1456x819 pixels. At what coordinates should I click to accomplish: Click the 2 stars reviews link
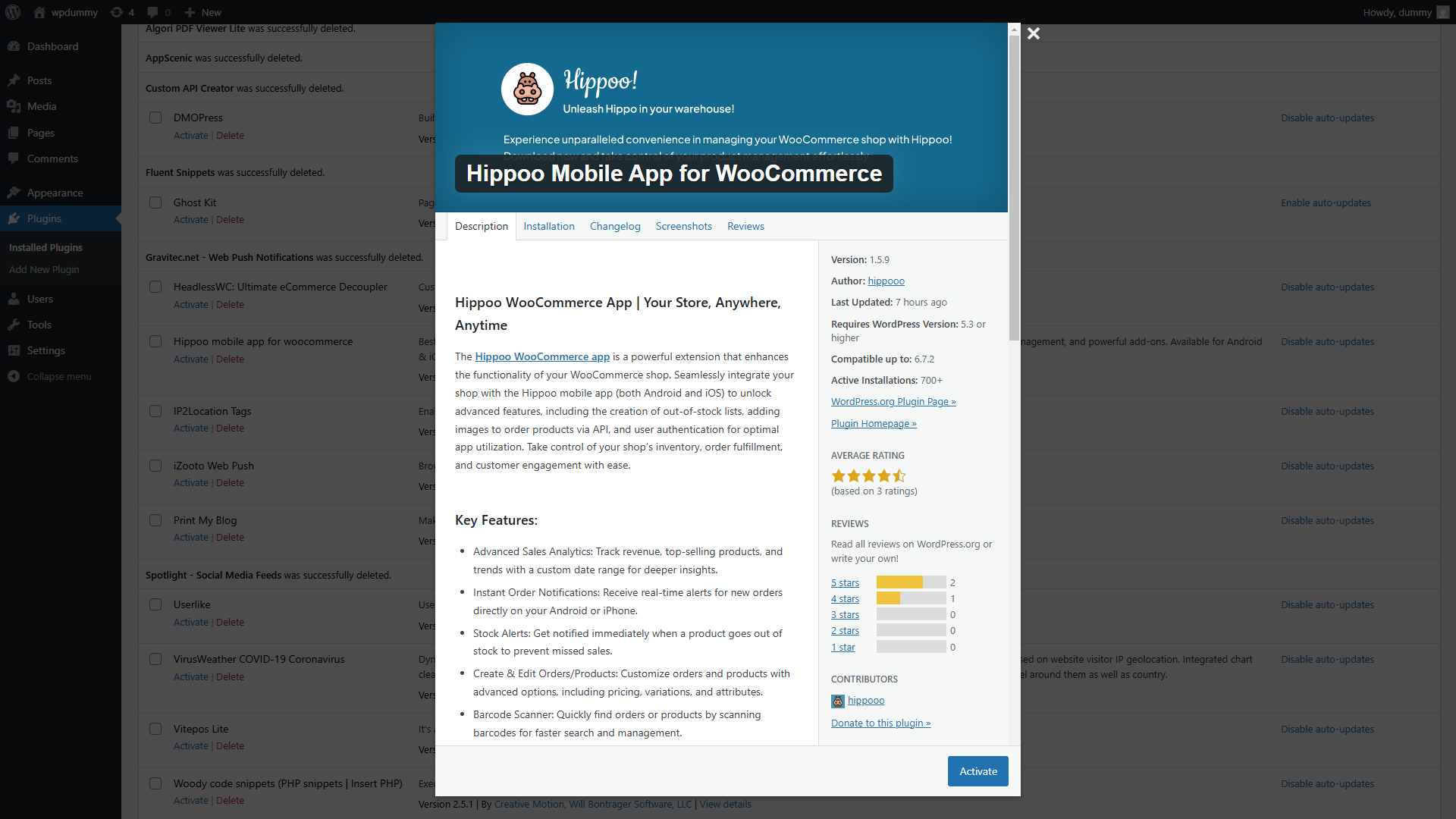pyautogui.click(x=845, y=630)
